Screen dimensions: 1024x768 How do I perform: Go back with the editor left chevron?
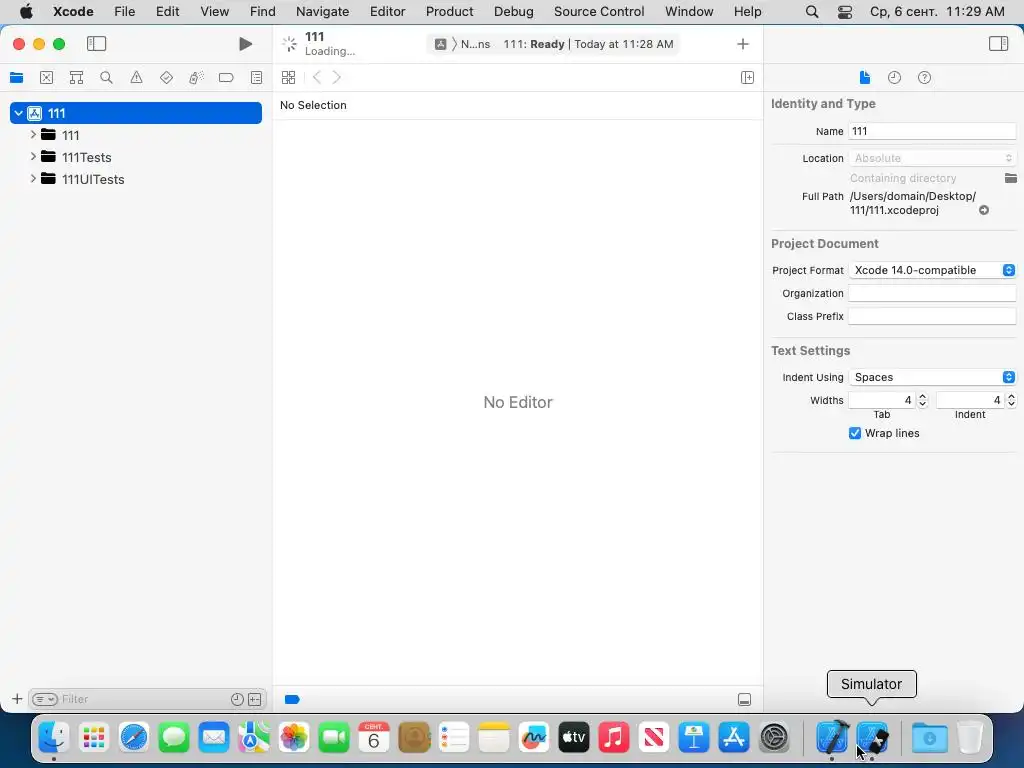[x=317, y=78]
